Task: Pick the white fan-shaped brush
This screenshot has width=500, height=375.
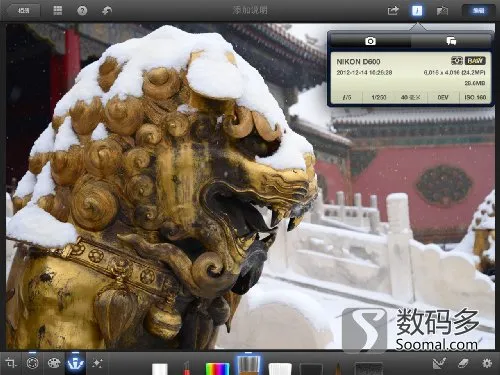Action: coord(280,369)
